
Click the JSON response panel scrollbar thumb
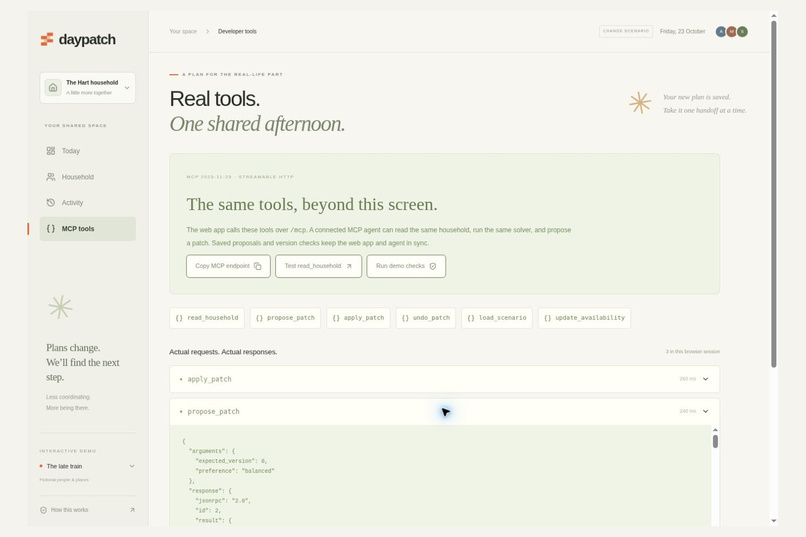point(715,441)
